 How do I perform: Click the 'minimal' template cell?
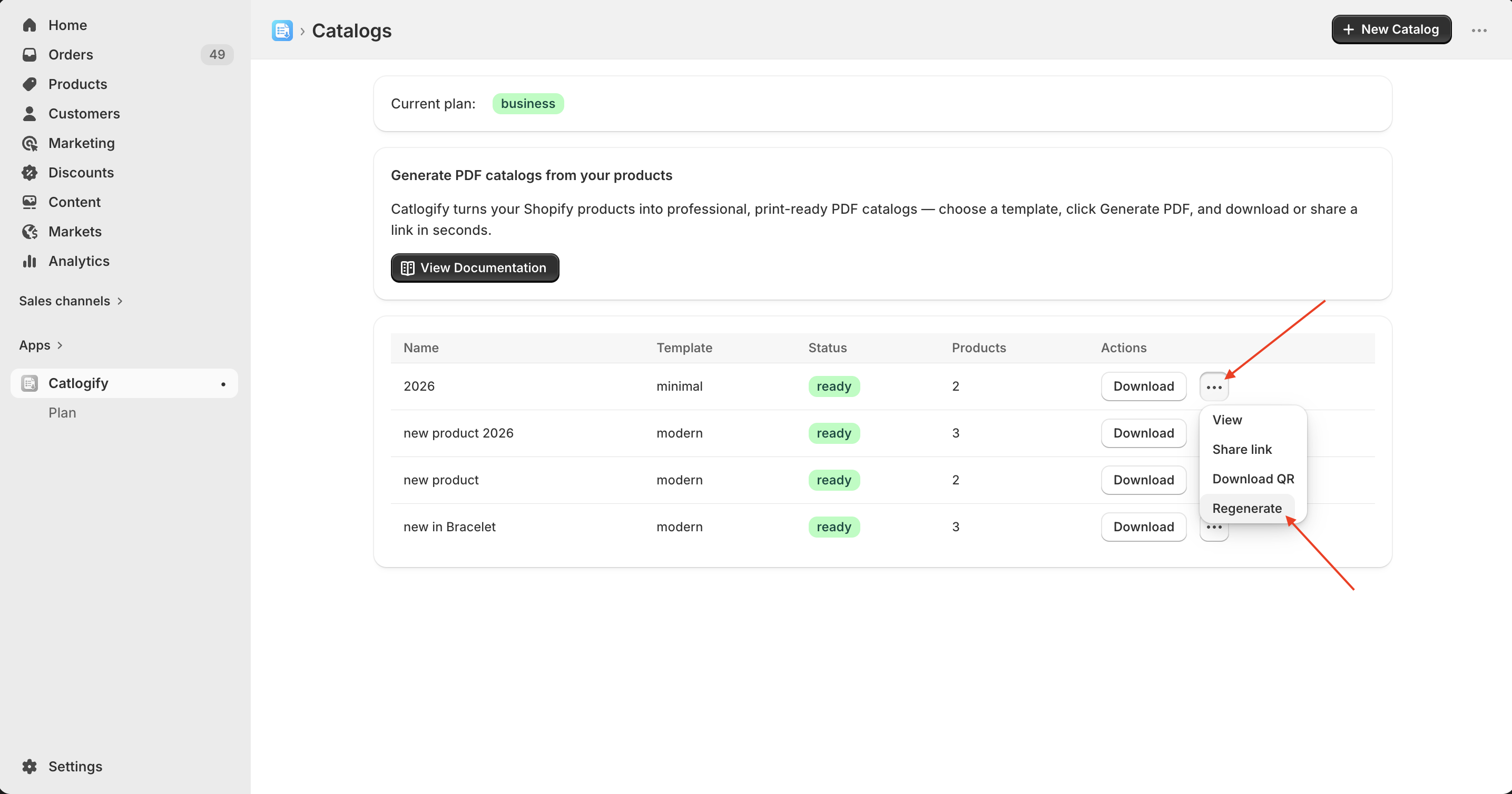pyautogui.click(x=679, y=386)
